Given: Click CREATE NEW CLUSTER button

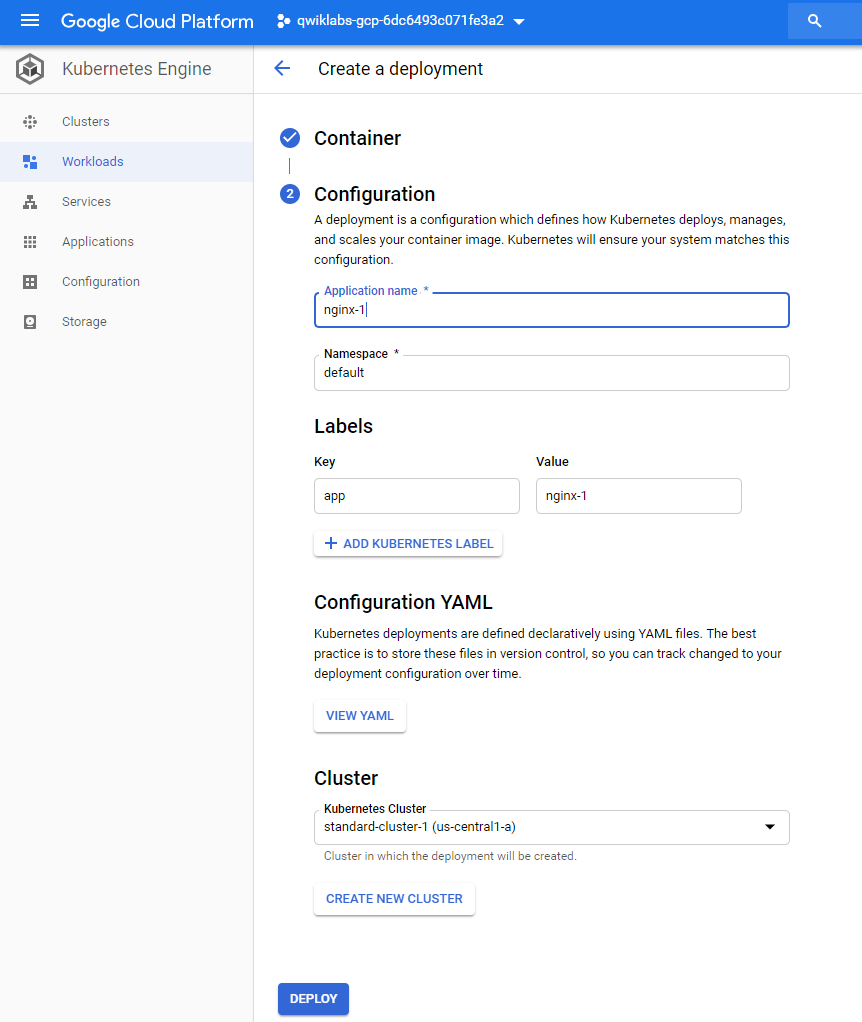Looking at the screenshot, I should point(394,899).
